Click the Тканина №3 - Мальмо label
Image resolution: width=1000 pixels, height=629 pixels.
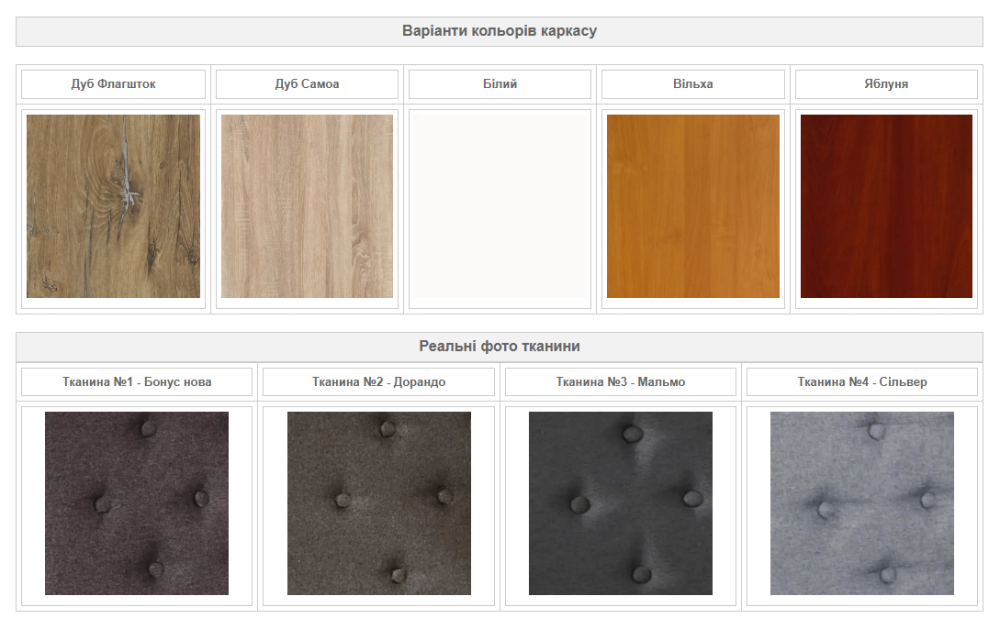tap(620, 382)
